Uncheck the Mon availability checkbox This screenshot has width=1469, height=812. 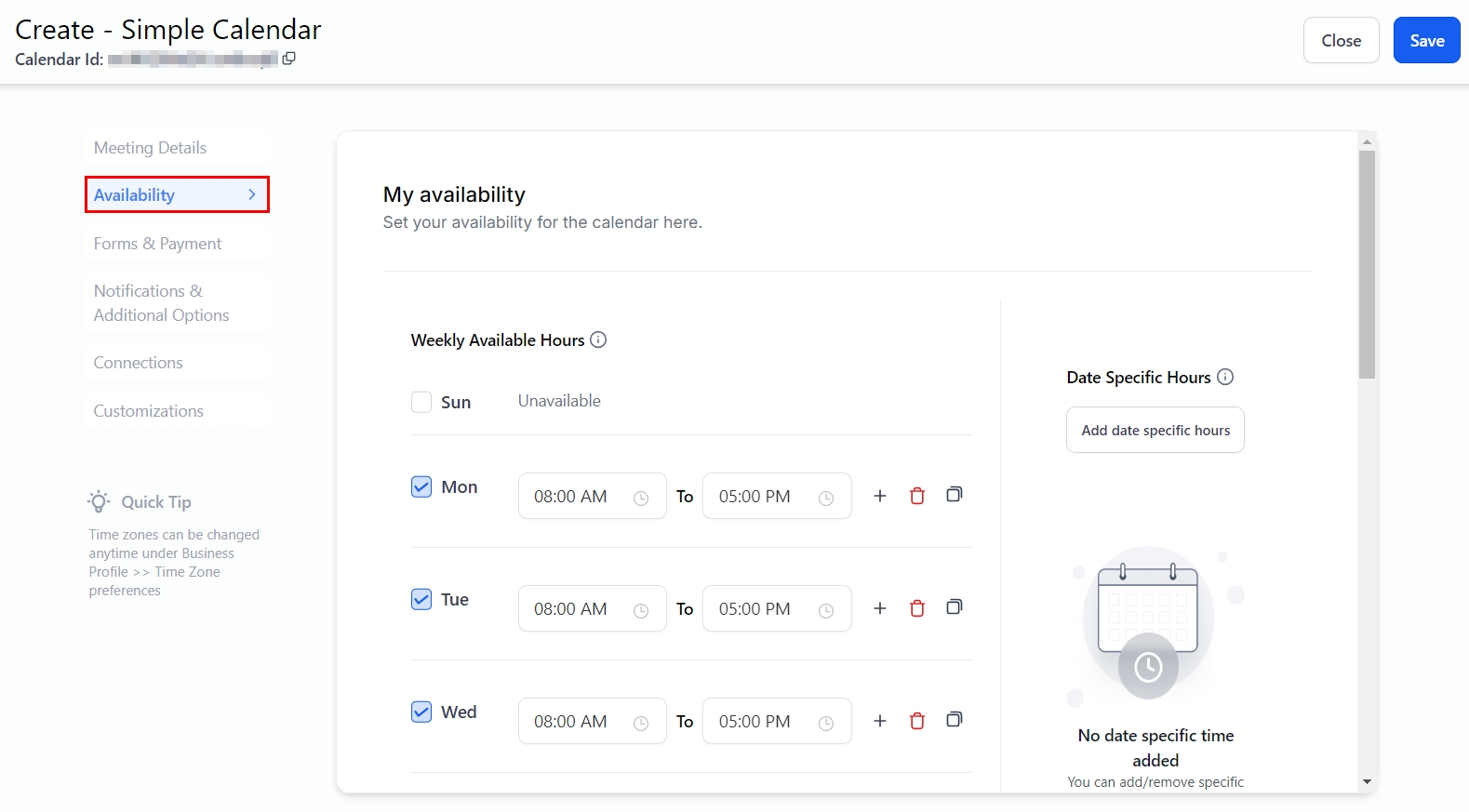(421, 486)
